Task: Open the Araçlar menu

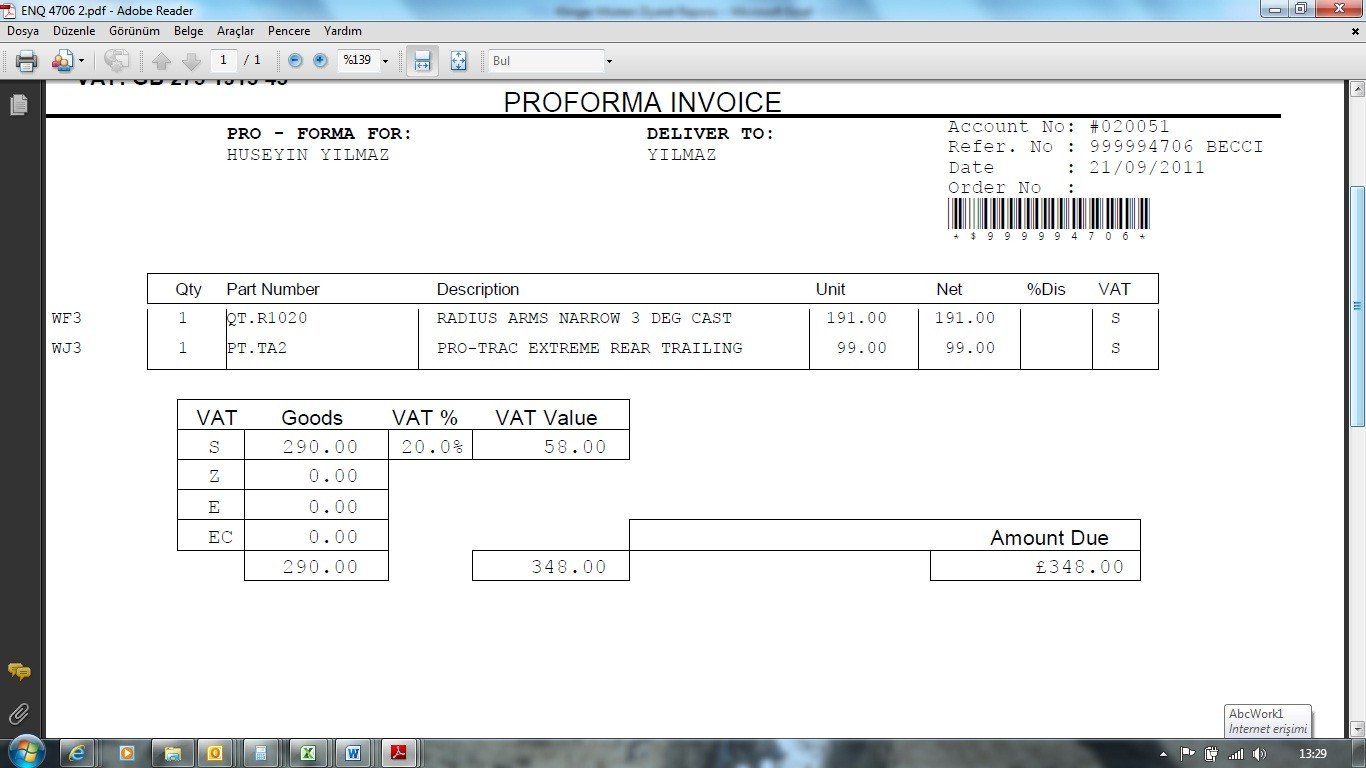Action: (x=236, y=31)
